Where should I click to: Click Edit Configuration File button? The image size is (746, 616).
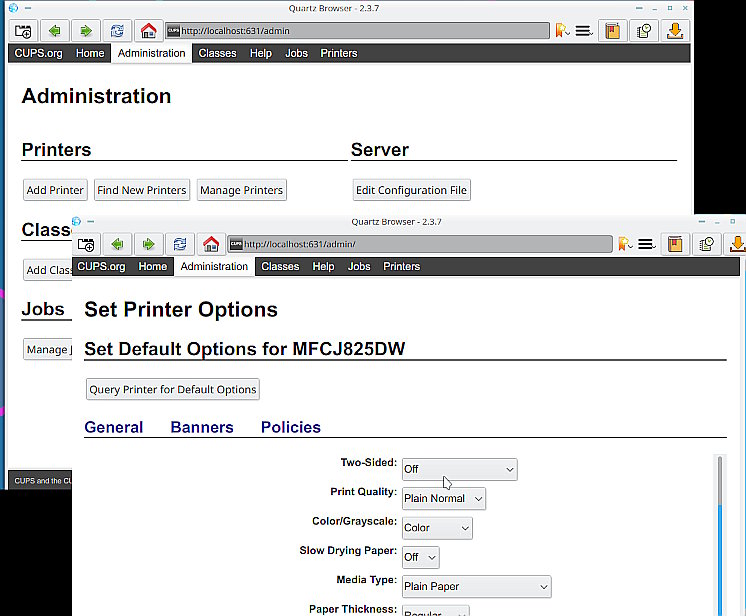(412, 190)
